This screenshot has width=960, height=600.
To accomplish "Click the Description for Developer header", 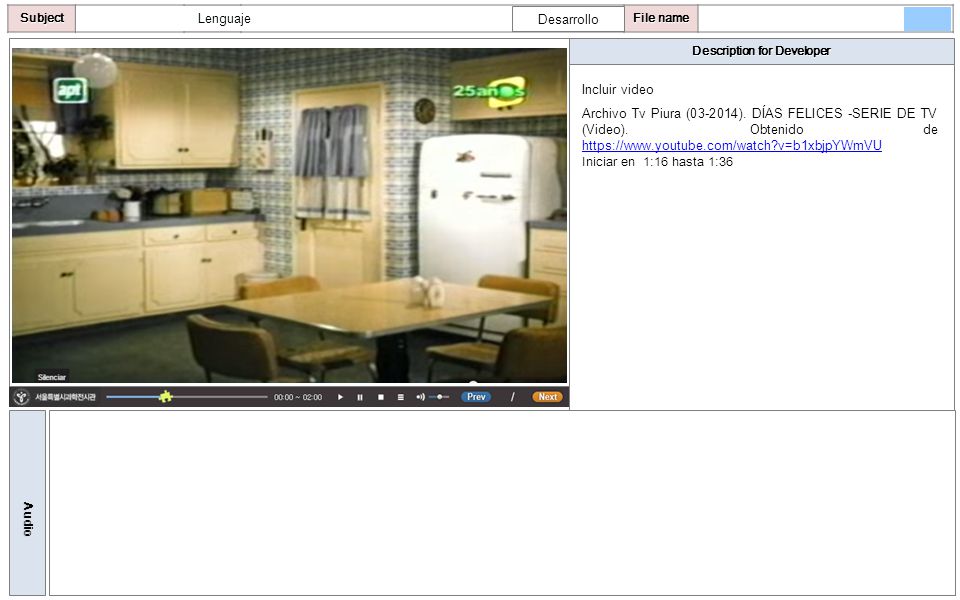I will pyautogui.click(x=762, y=51).
